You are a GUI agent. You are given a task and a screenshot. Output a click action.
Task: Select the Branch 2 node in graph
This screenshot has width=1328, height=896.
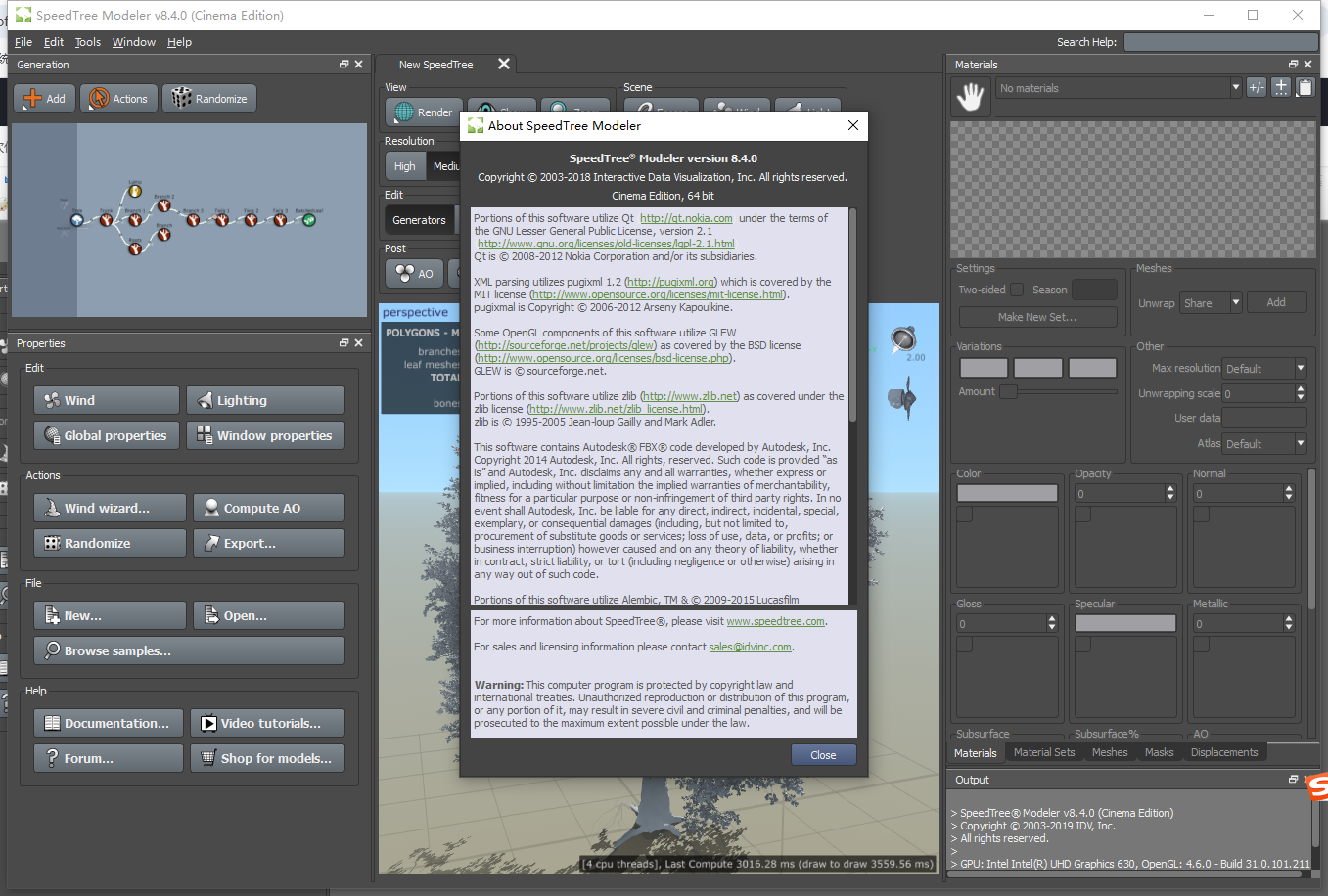(x=163, y=205)
